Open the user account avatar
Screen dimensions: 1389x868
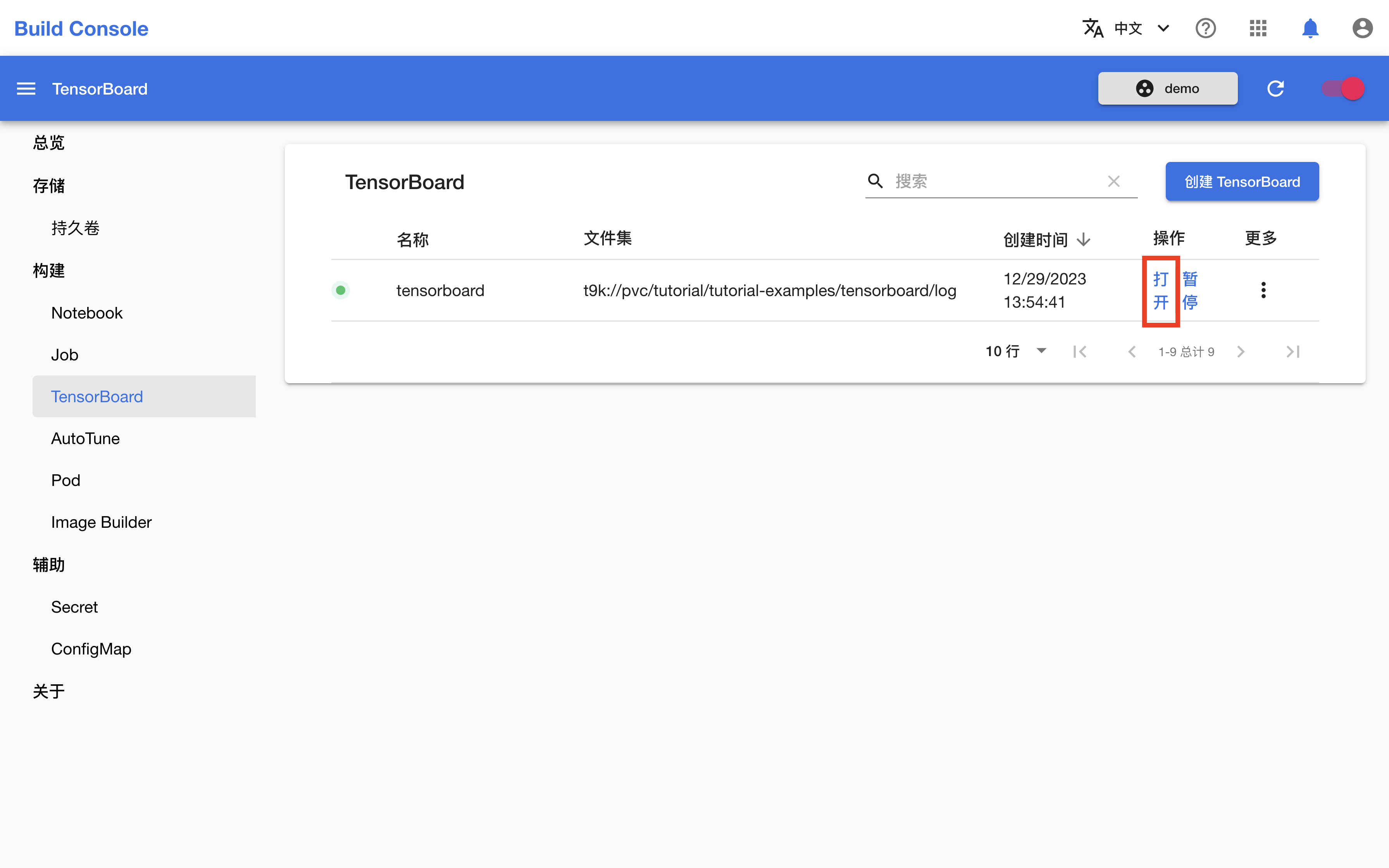click(1362, 28)
